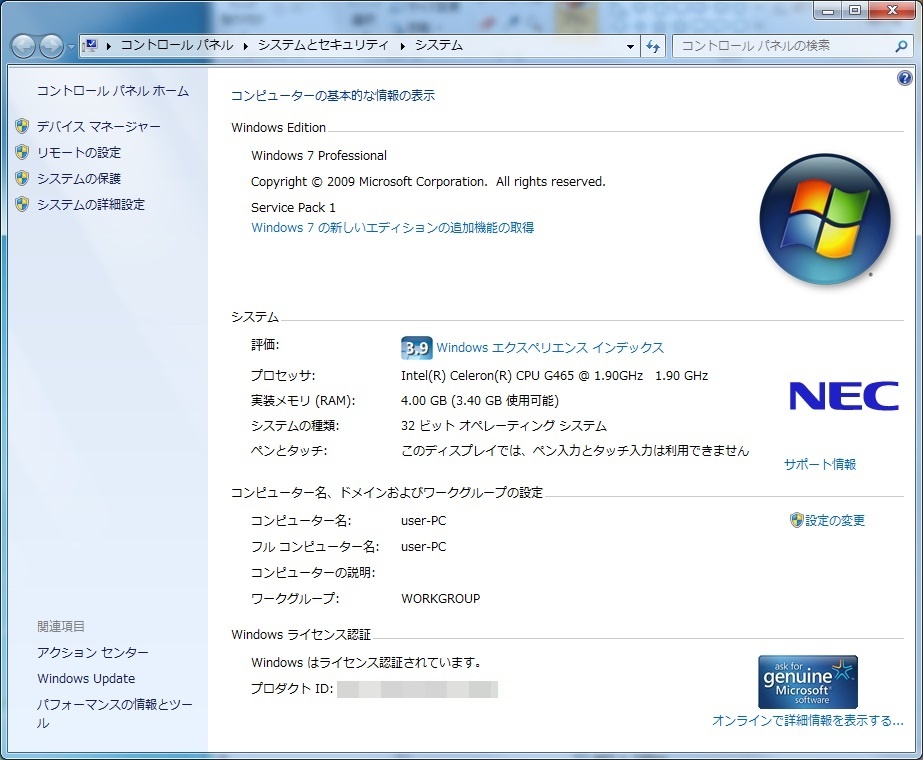Image resolution: width=923 pixels, height=760 pixels.
Task: Click the Copyright 2009 Microsoft Corporation text
Action: 428,181
